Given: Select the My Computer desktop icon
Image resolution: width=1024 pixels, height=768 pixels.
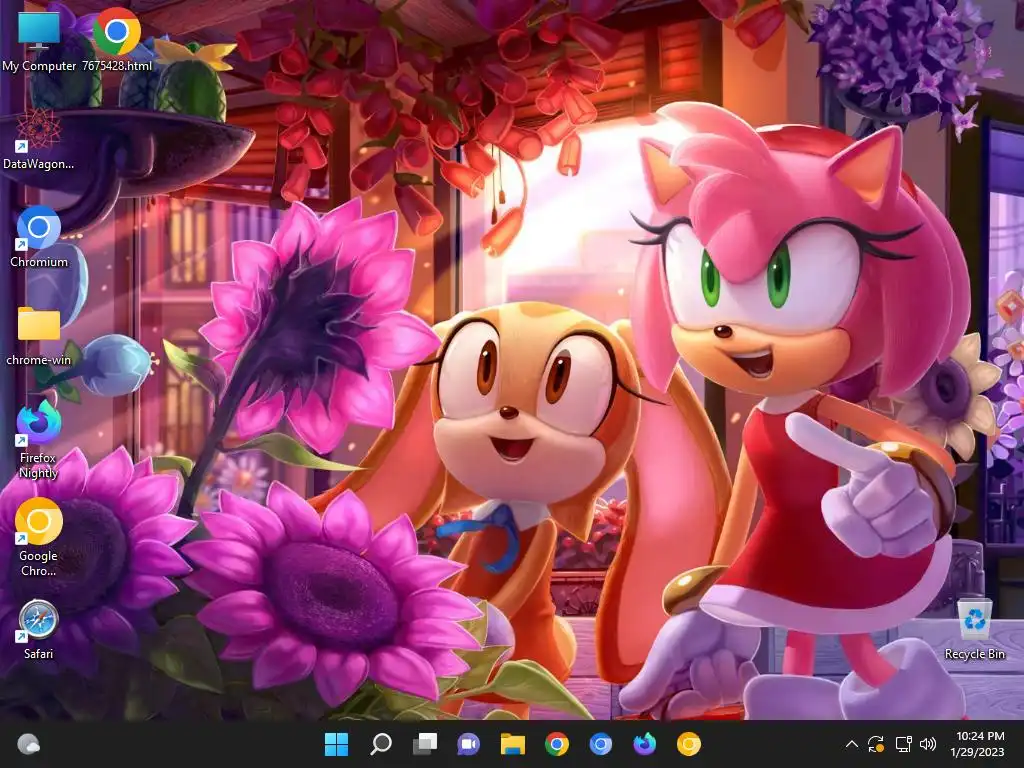Looking at the screenshot, I should [39, 39].
